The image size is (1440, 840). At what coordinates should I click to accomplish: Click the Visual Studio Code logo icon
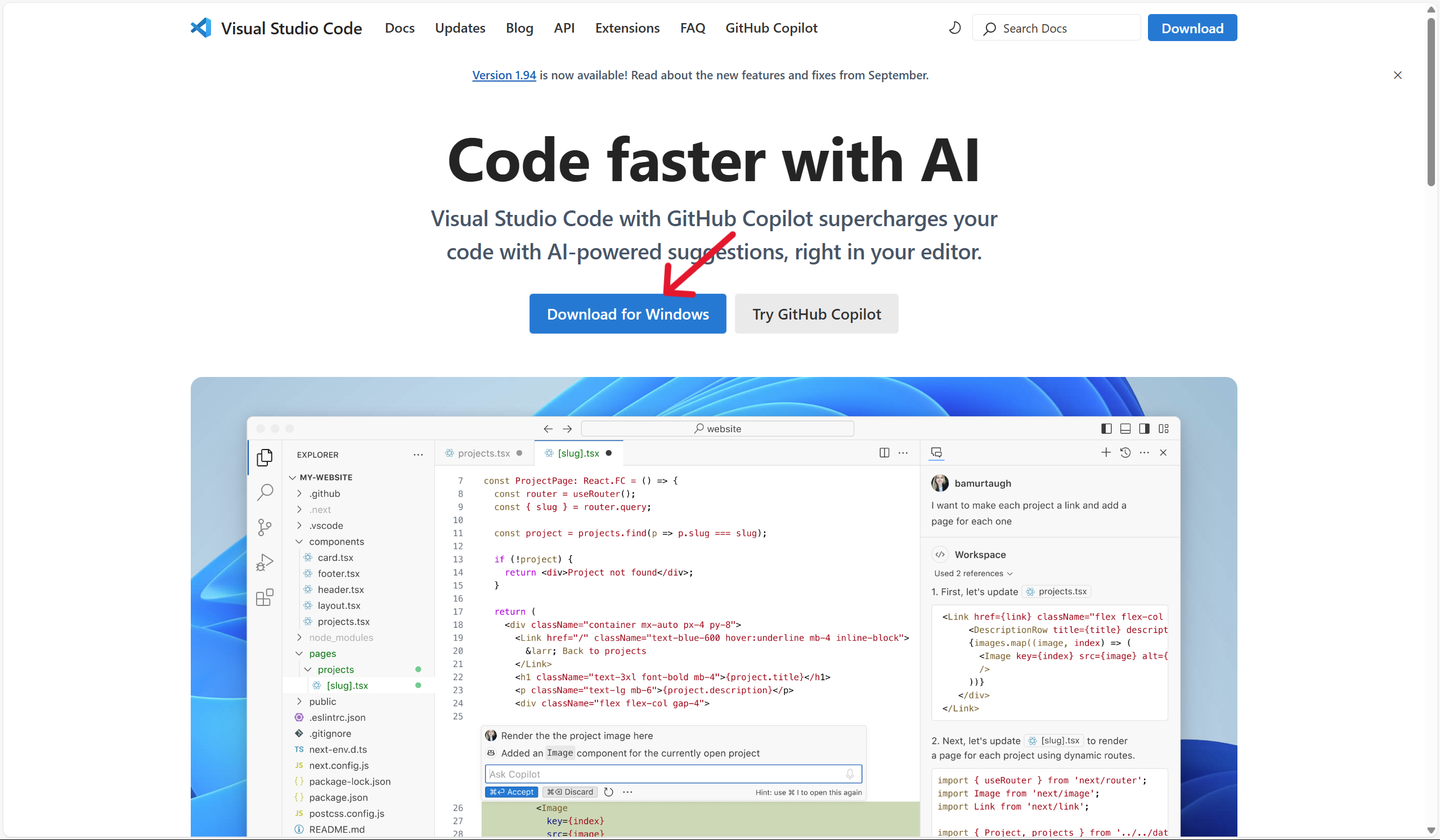[201, 28]
